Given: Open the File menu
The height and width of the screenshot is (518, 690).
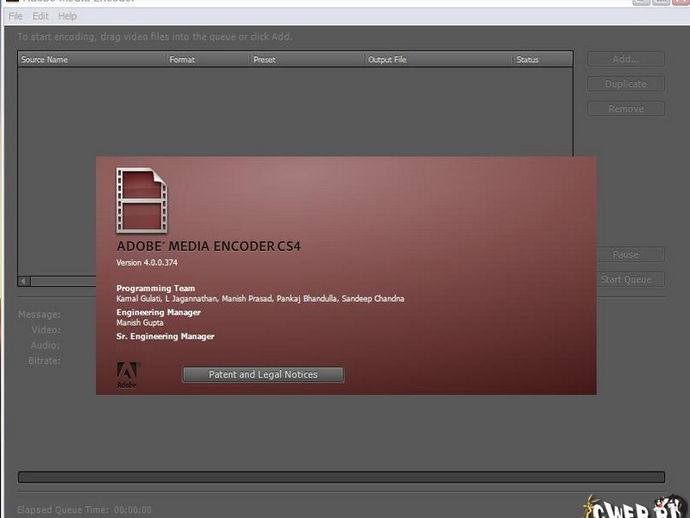Looking at the screenshot, I should 15,16.
